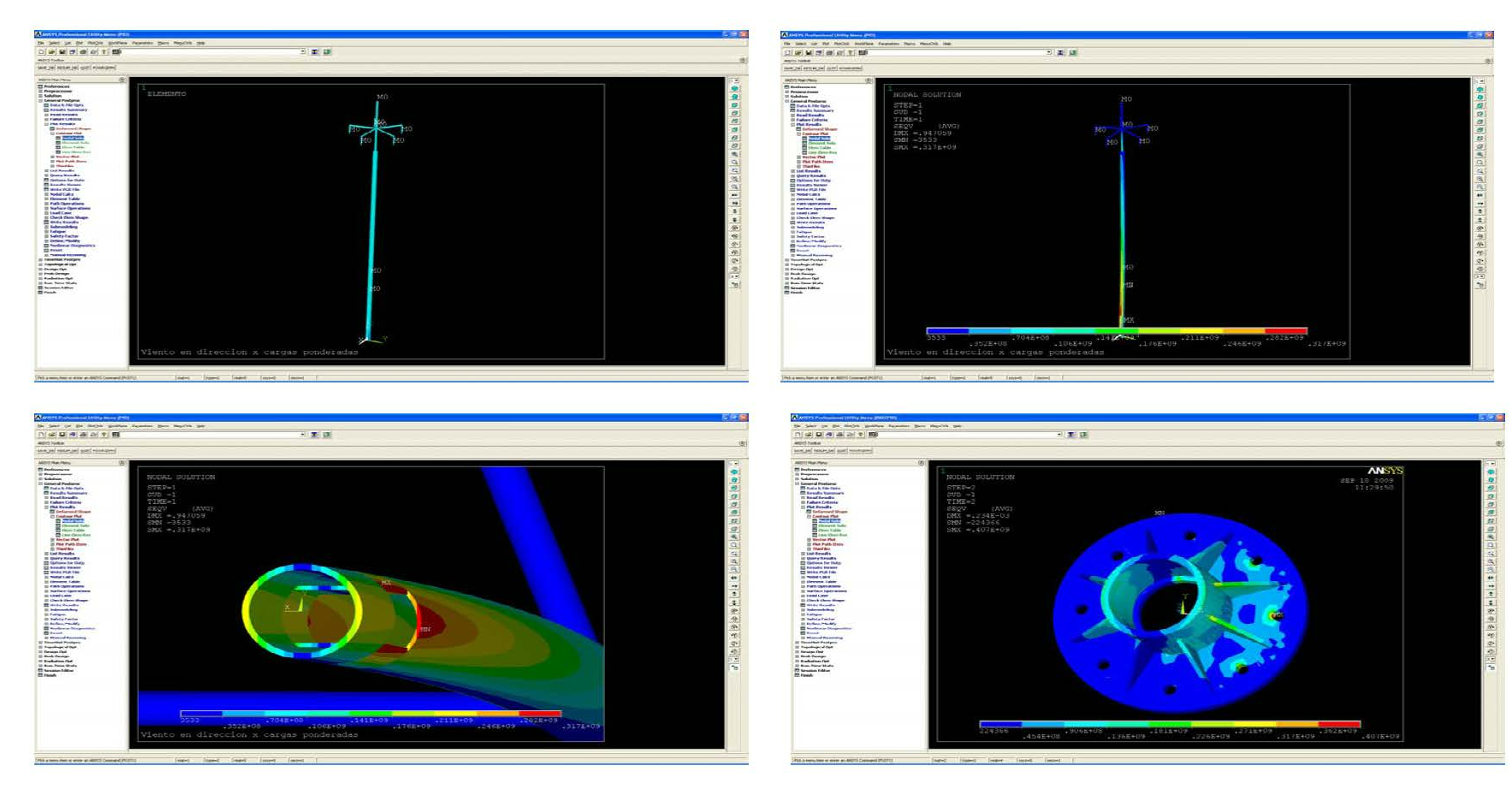Collapse Contour Plot node in bottom-right window tree

click(x=809, y=516)
